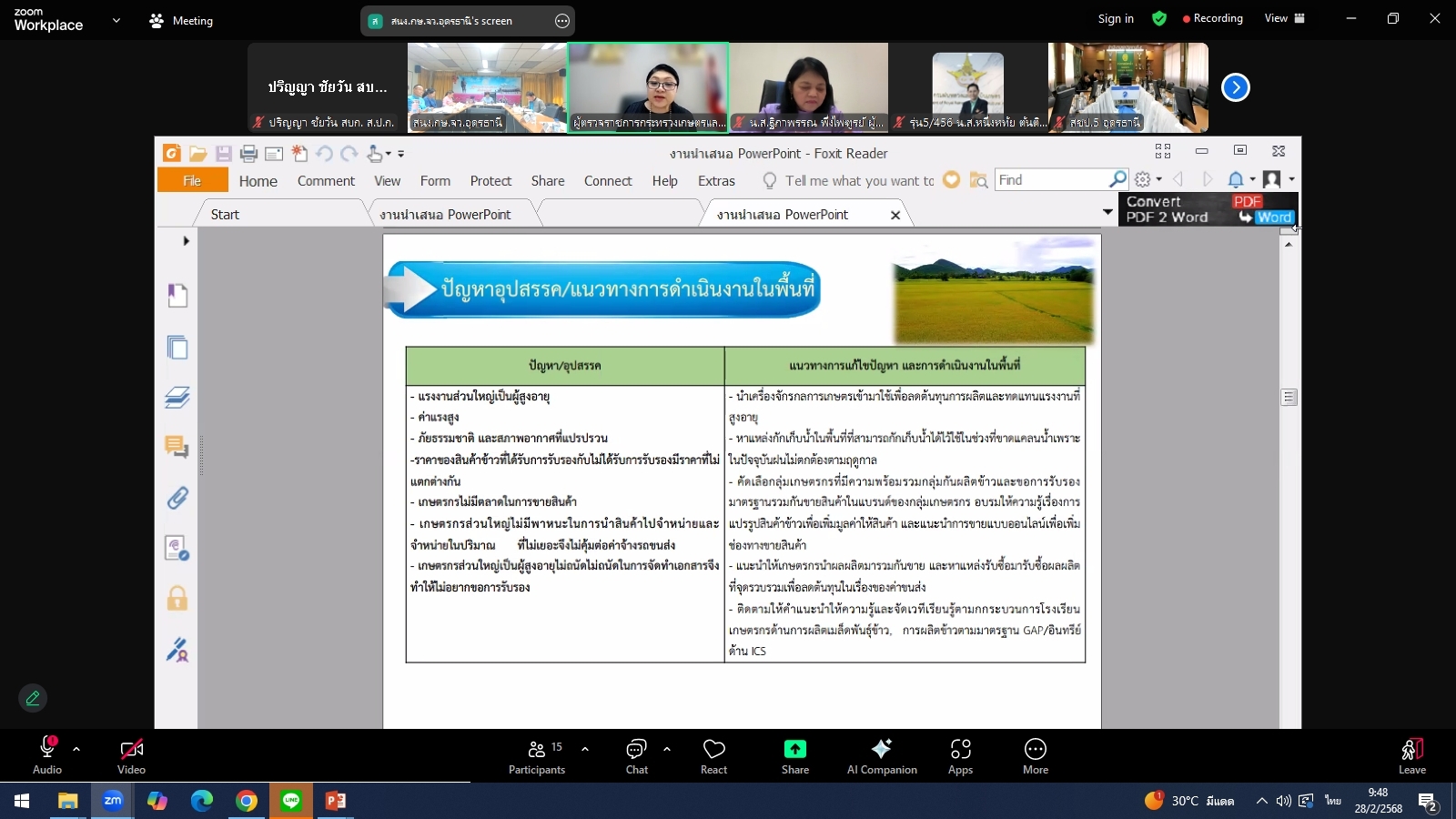Image resolution: width=1456 pixels, height=819 pixels.
Task: Click the green annotate pencil button
Action: click(33, 698)
